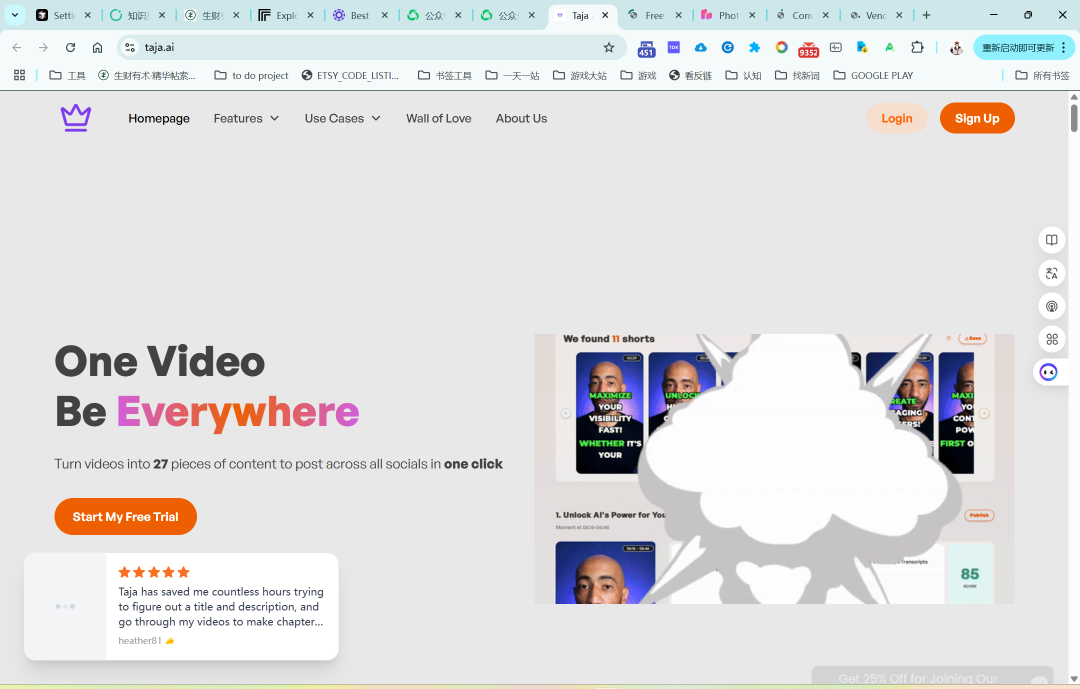
Task: Click the back navigation arrow
Action: click(17, 48)
